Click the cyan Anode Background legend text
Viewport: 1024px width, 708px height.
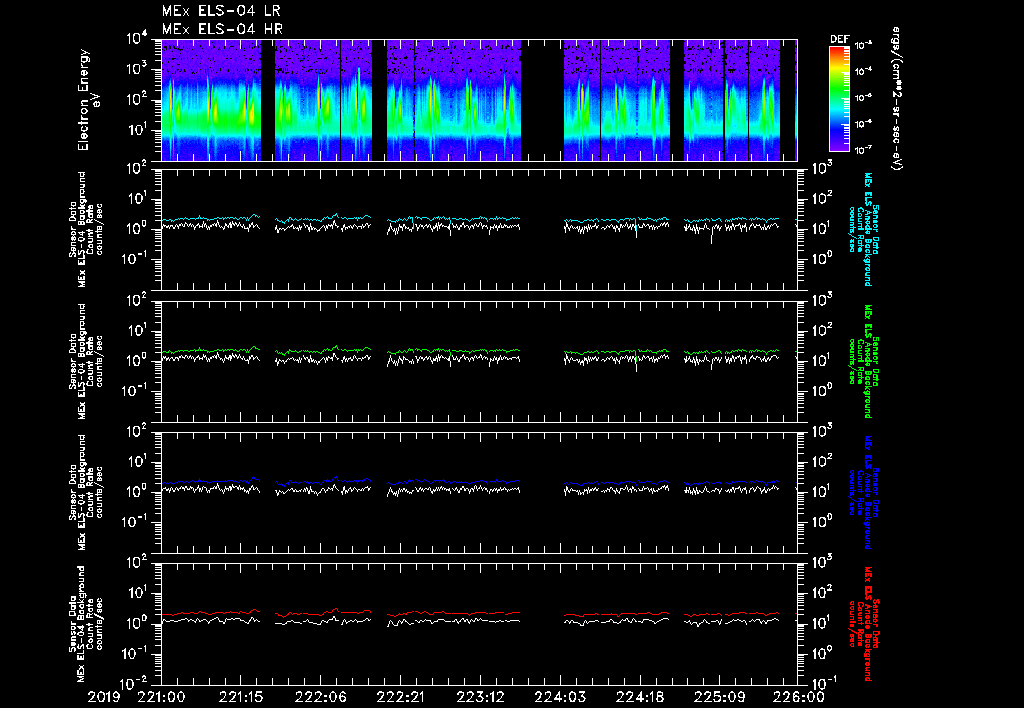coord(864,229)
